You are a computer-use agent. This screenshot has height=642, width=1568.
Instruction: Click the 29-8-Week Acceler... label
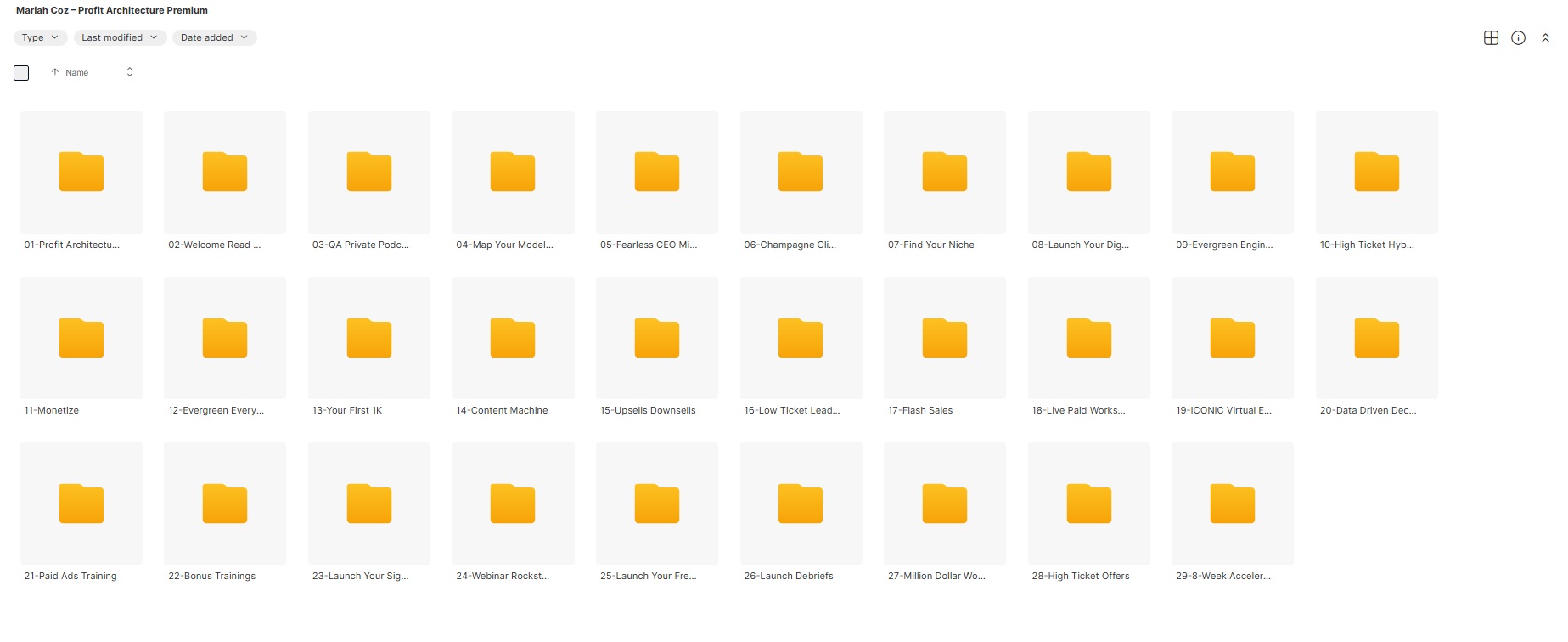pos(1223,576)
